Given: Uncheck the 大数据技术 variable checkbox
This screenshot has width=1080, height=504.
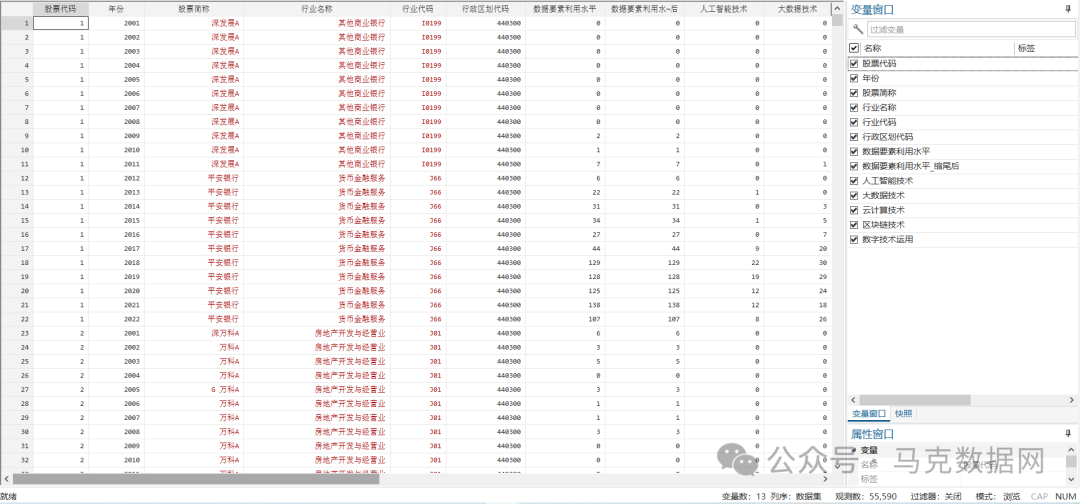Looking at the screenshot, I should (855, 195).
